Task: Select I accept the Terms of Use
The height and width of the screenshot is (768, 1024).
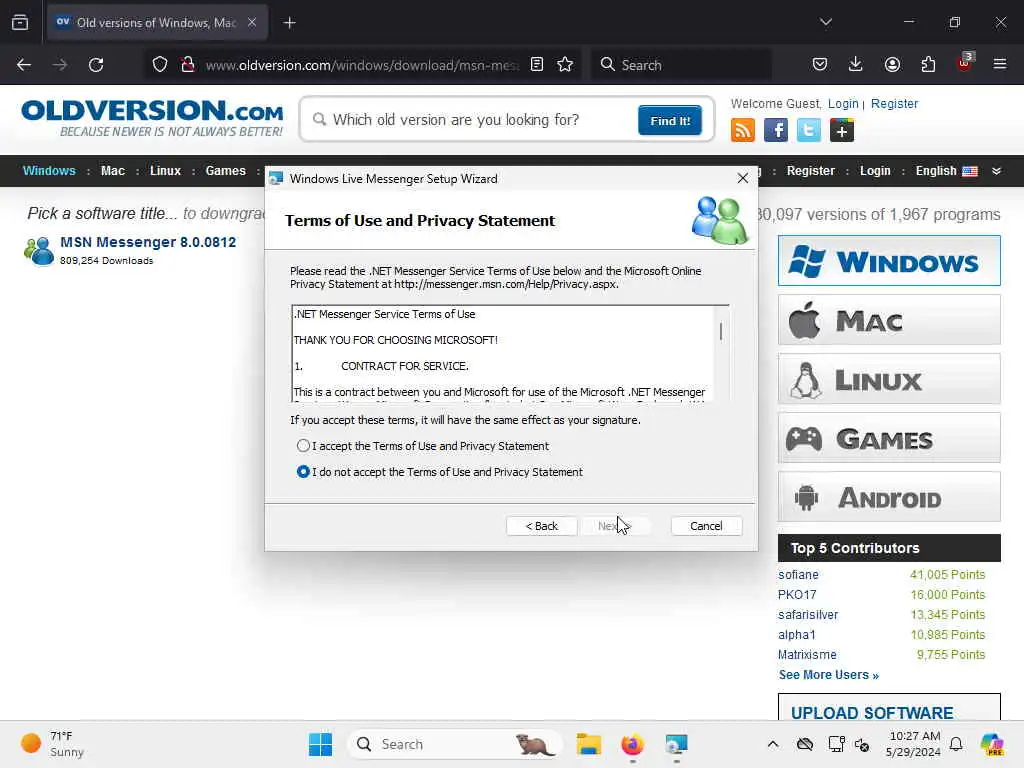Action: [x=302, y=445]
